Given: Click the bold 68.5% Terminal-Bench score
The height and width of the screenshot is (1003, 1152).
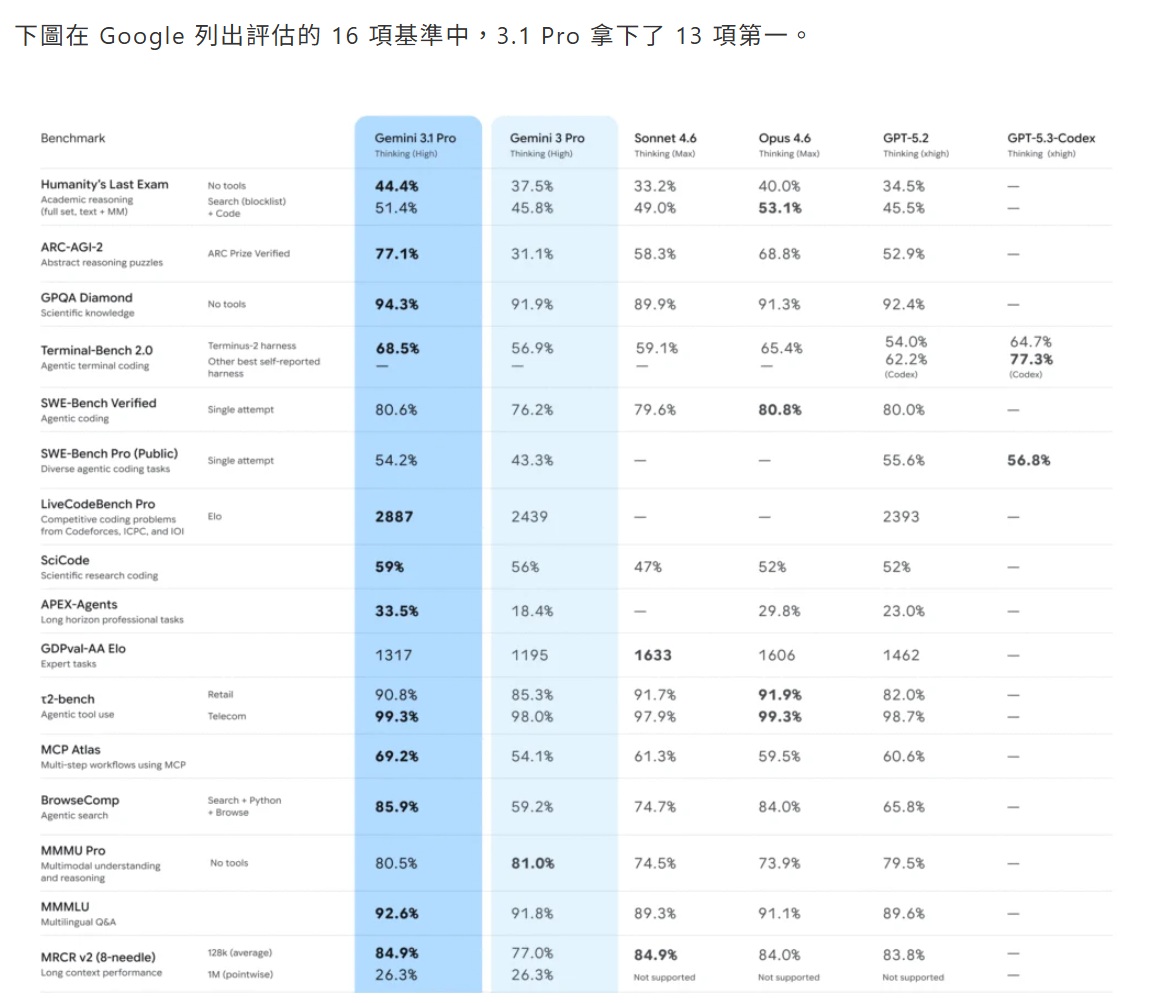Looking at the screenshot, I should coord(397,348).
